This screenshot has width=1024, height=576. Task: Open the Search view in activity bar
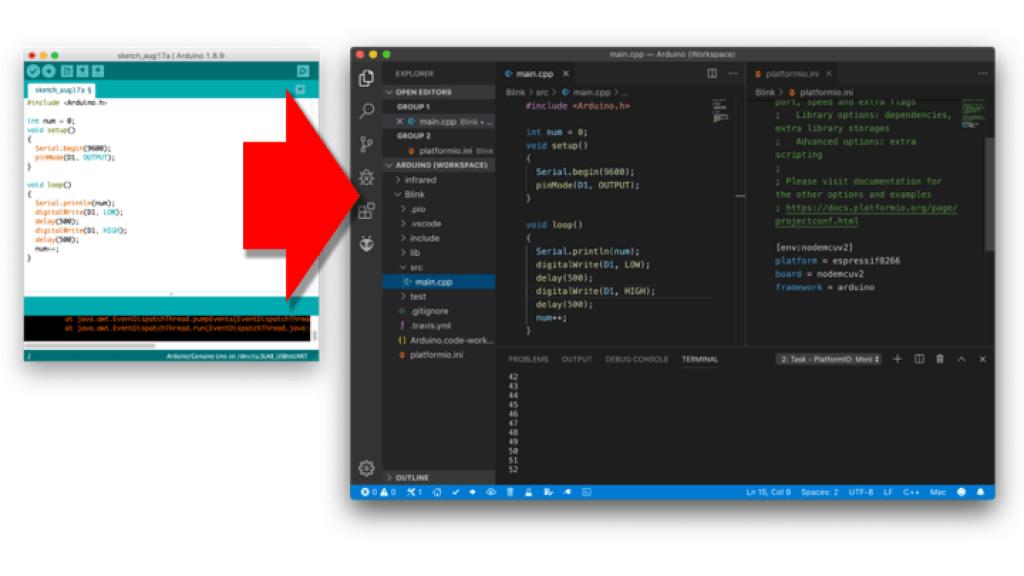click(x=367, y=111)
